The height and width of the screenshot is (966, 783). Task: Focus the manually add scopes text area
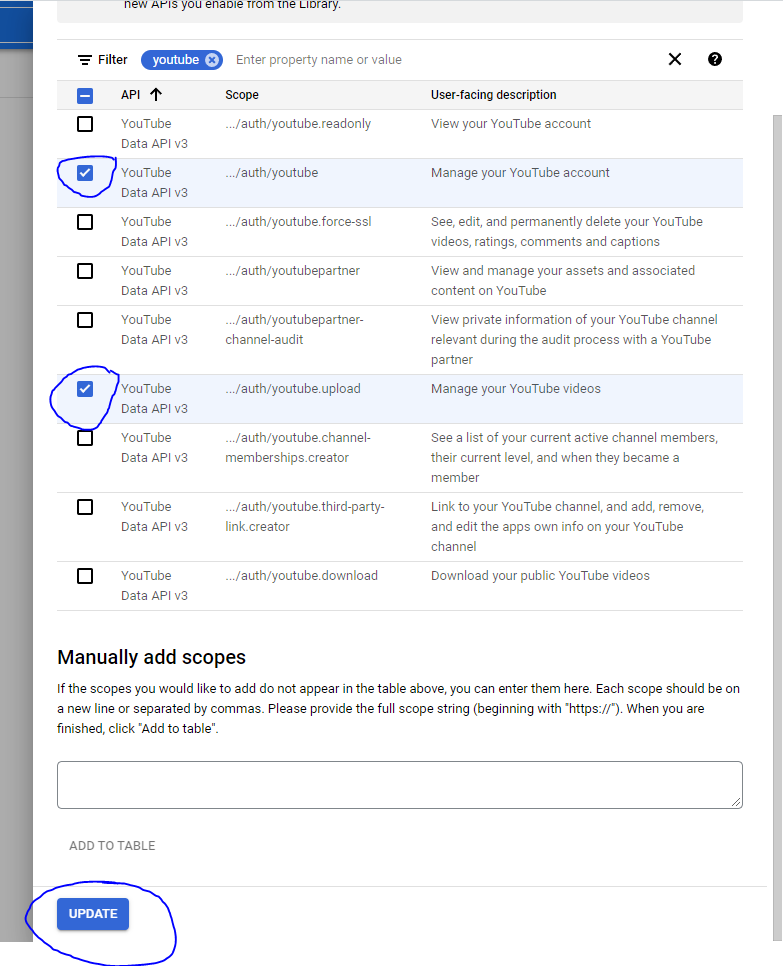pos(399,784)
